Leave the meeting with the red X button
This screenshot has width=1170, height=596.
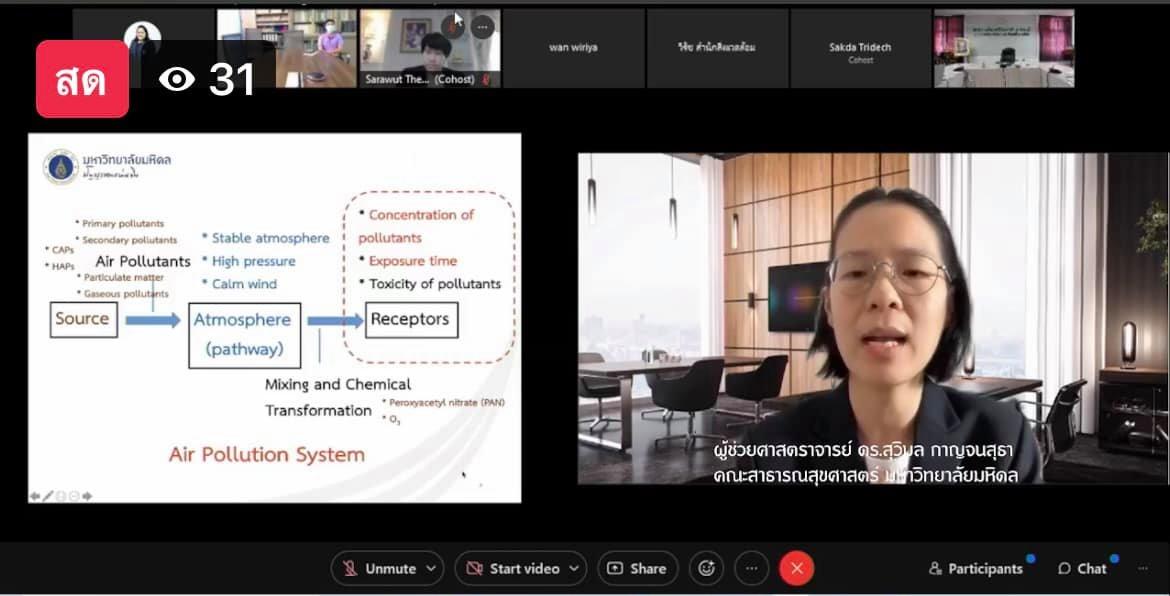pyautogui.click(x=796, y=568)
